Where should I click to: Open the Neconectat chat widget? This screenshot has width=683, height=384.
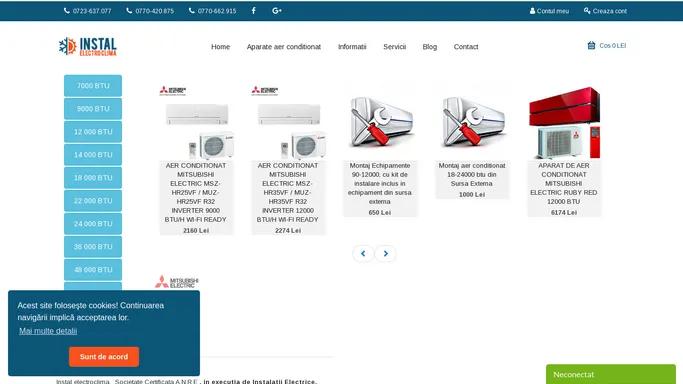(x=611, y=374)
